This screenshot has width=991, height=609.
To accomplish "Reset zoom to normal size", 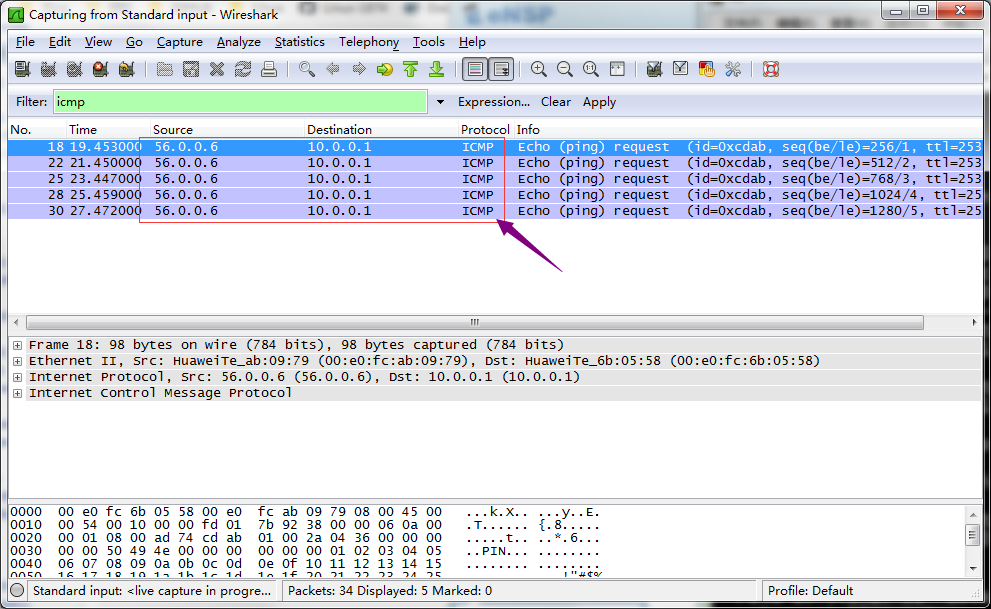I will (x=590, y=69).
